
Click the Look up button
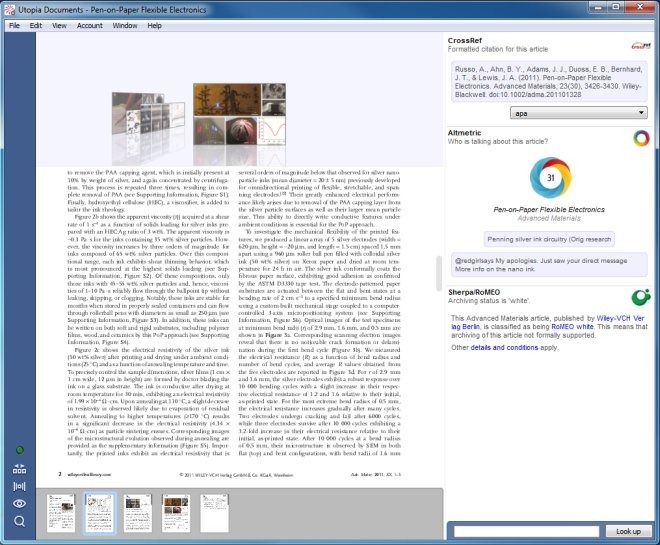[x=628, y=531]
